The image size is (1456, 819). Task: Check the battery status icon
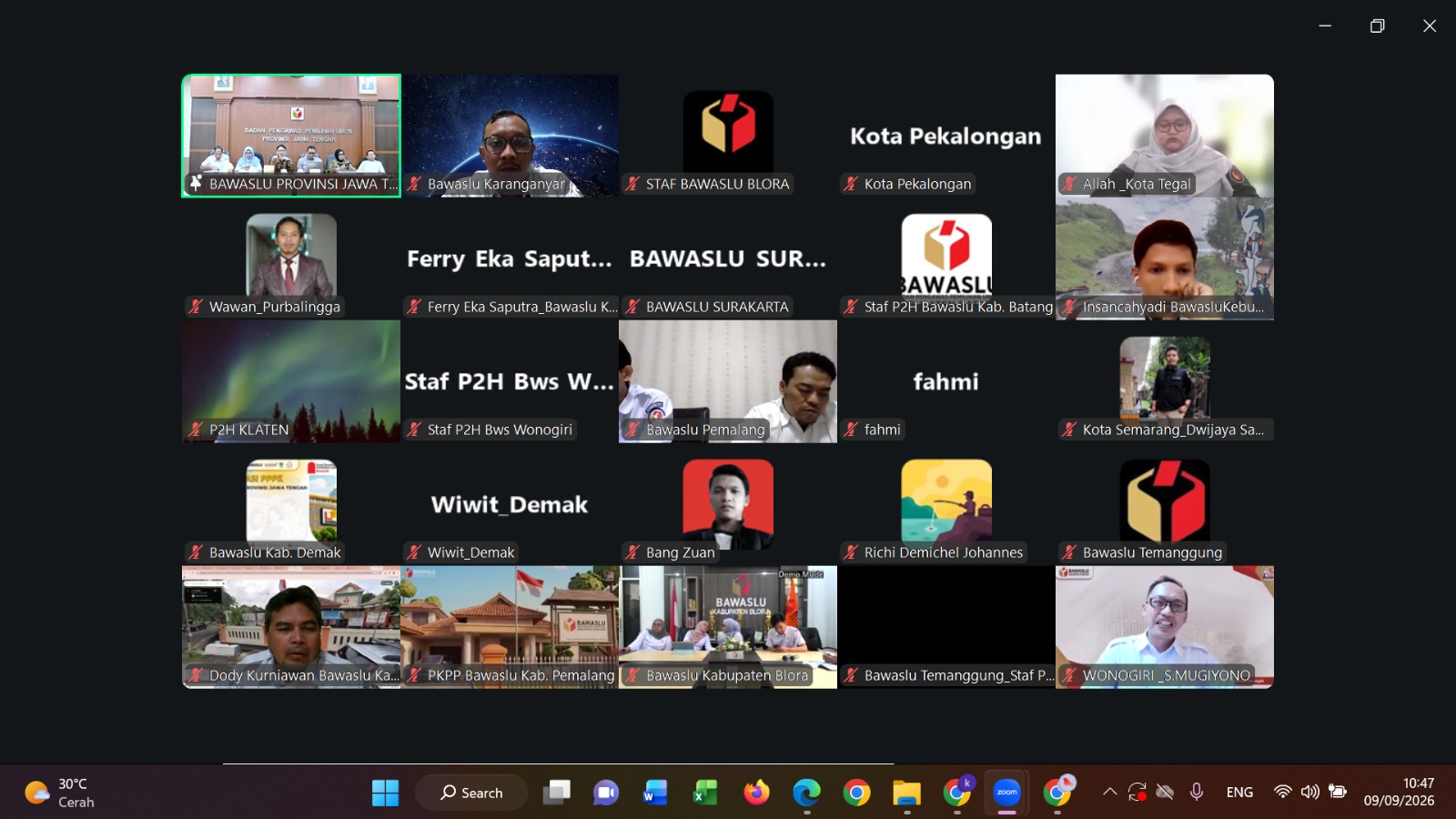point(1338,792)
